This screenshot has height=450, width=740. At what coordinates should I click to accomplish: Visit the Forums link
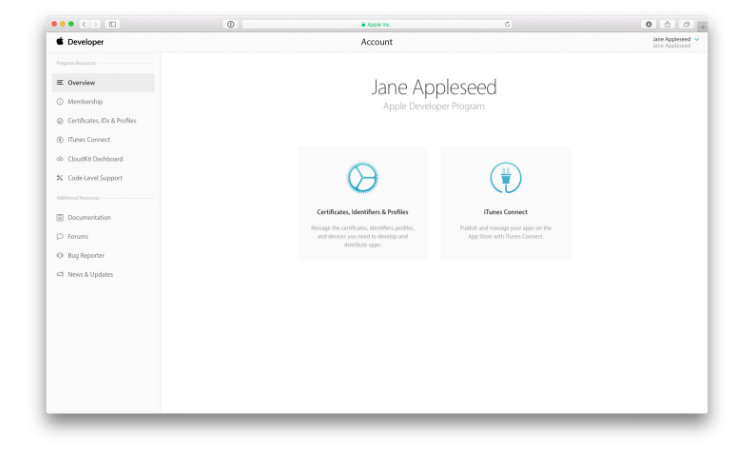coord(78,236)
